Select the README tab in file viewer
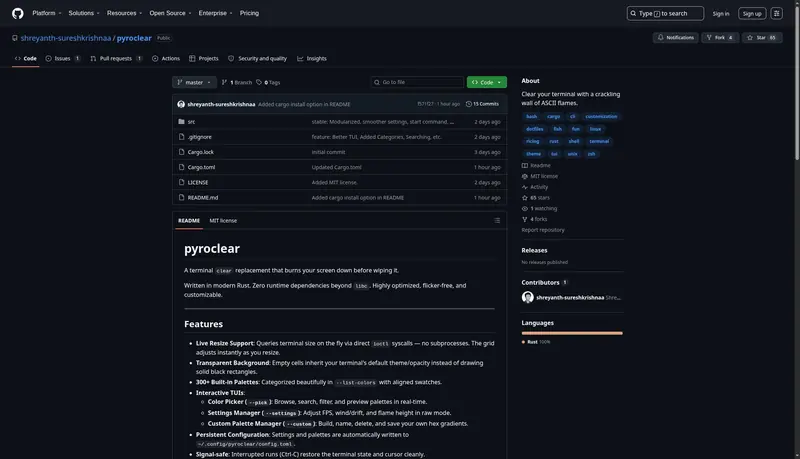 (189, 221)
